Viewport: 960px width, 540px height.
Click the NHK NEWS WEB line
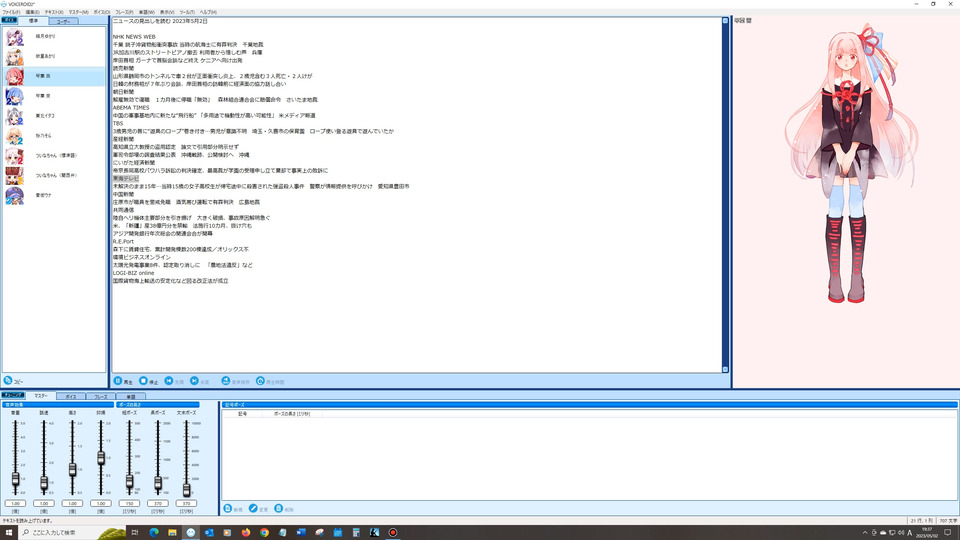(x=134, y=37)
